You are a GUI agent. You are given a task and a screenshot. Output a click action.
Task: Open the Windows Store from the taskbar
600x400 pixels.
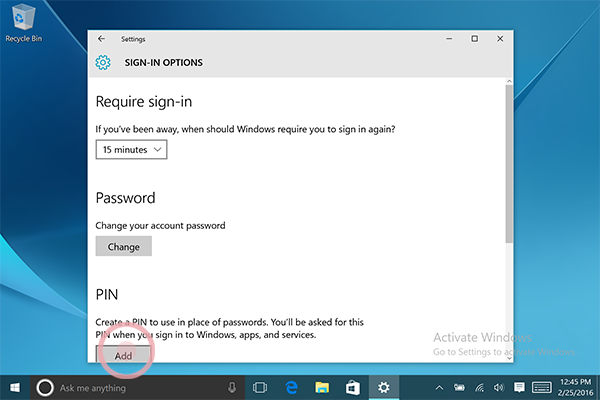coord(353,388)
